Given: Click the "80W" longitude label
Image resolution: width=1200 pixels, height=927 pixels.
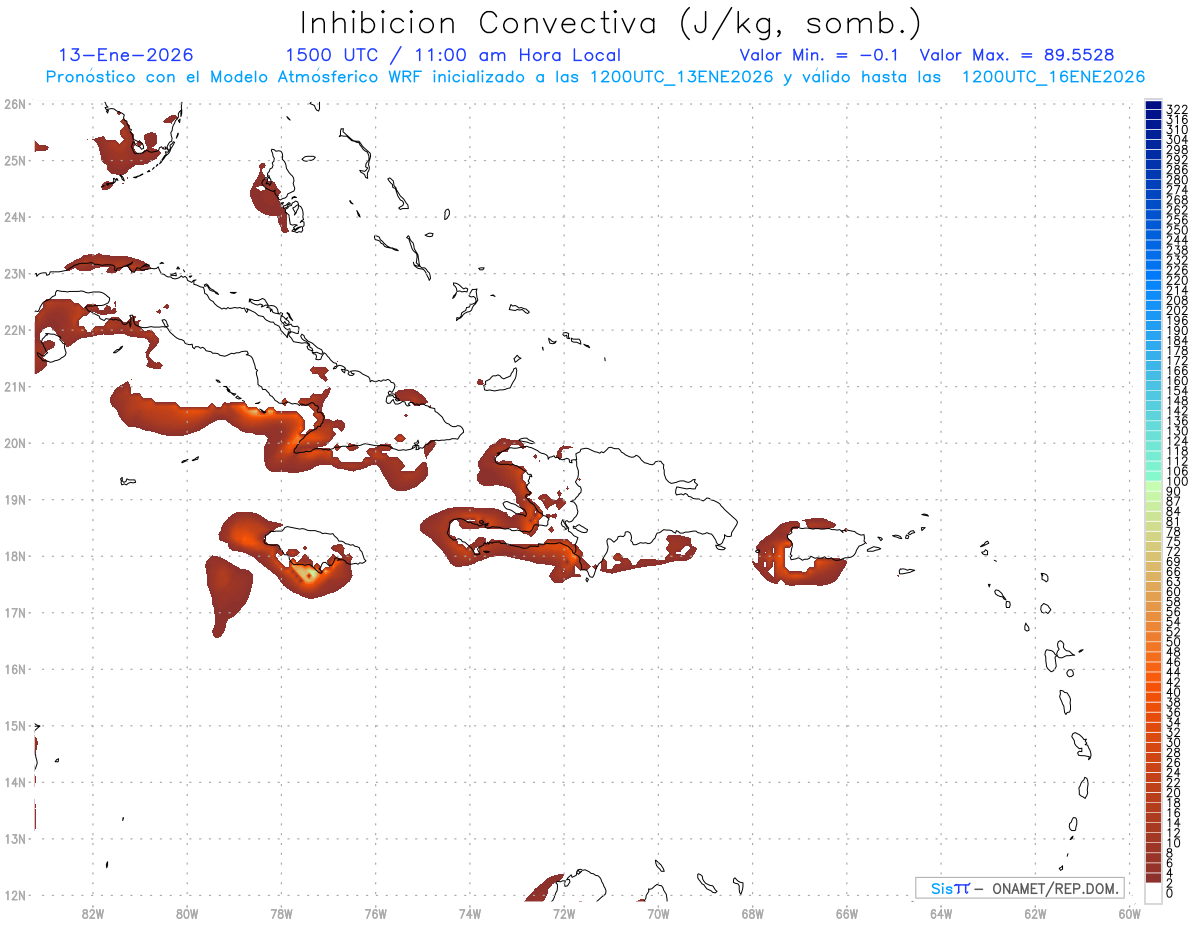Looking at the screenshot, I should [x=187, y=914].
